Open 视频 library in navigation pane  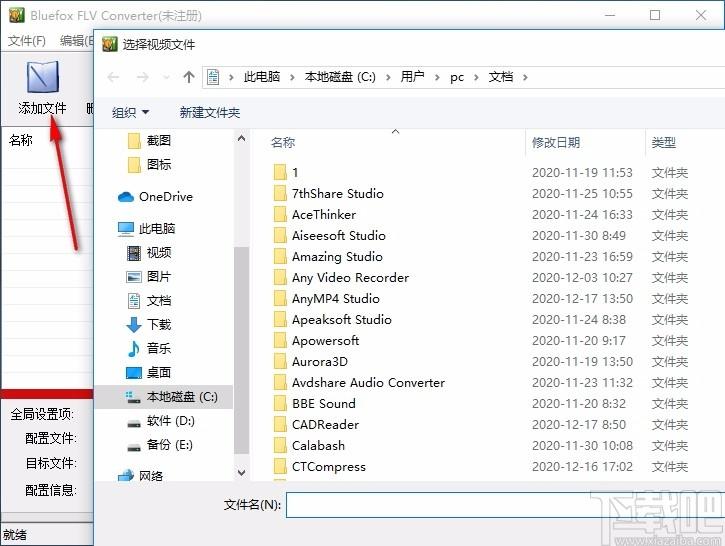(x=149, y=252)
